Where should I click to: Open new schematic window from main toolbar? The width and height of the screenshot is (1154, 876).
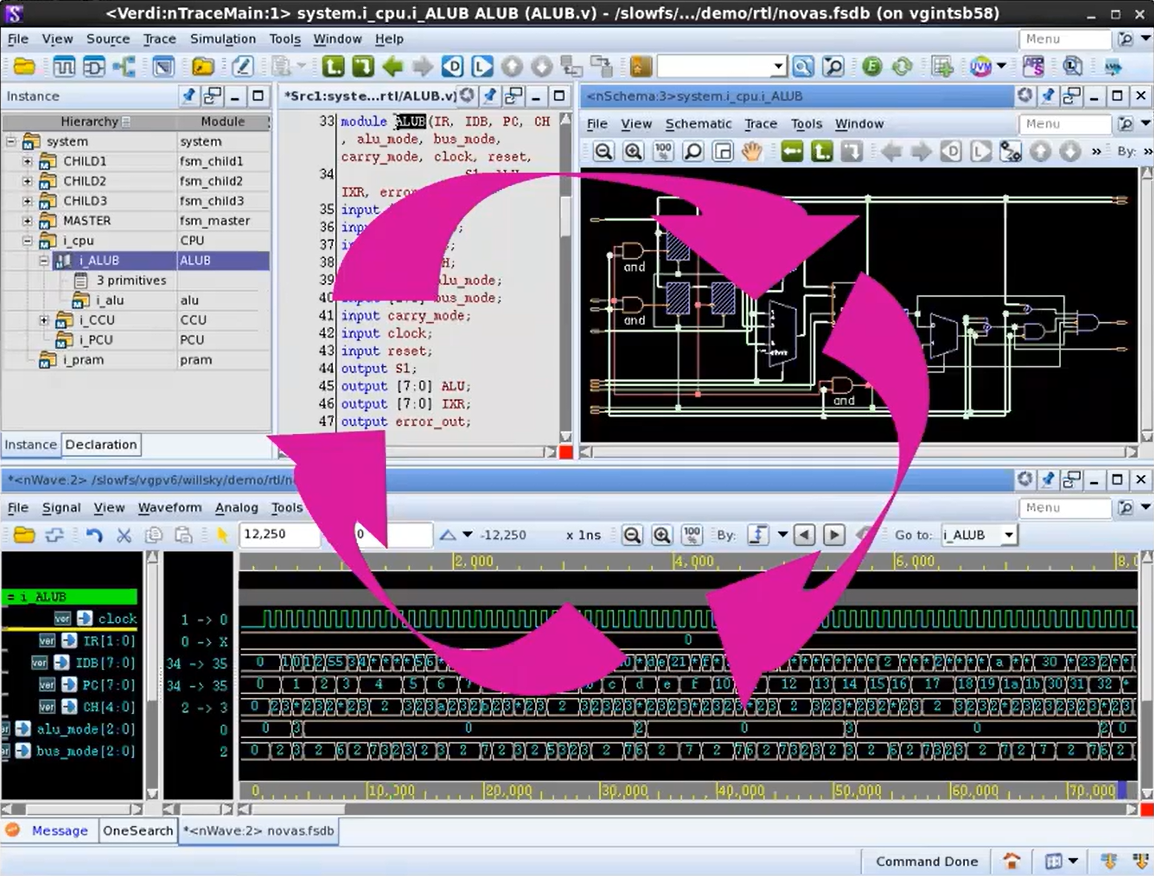[x=94, y=67]
